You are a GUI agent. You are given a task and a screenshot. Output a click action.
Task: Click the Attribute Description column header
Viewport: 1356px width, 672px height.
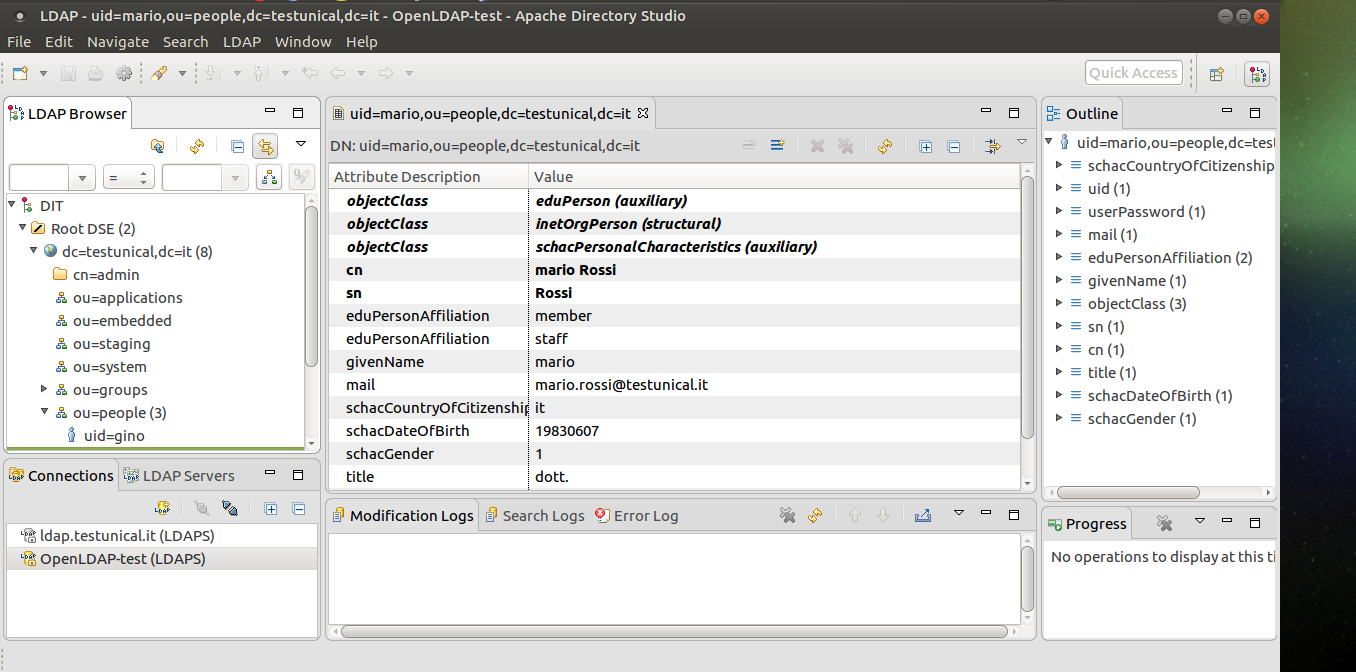[428, 176]
